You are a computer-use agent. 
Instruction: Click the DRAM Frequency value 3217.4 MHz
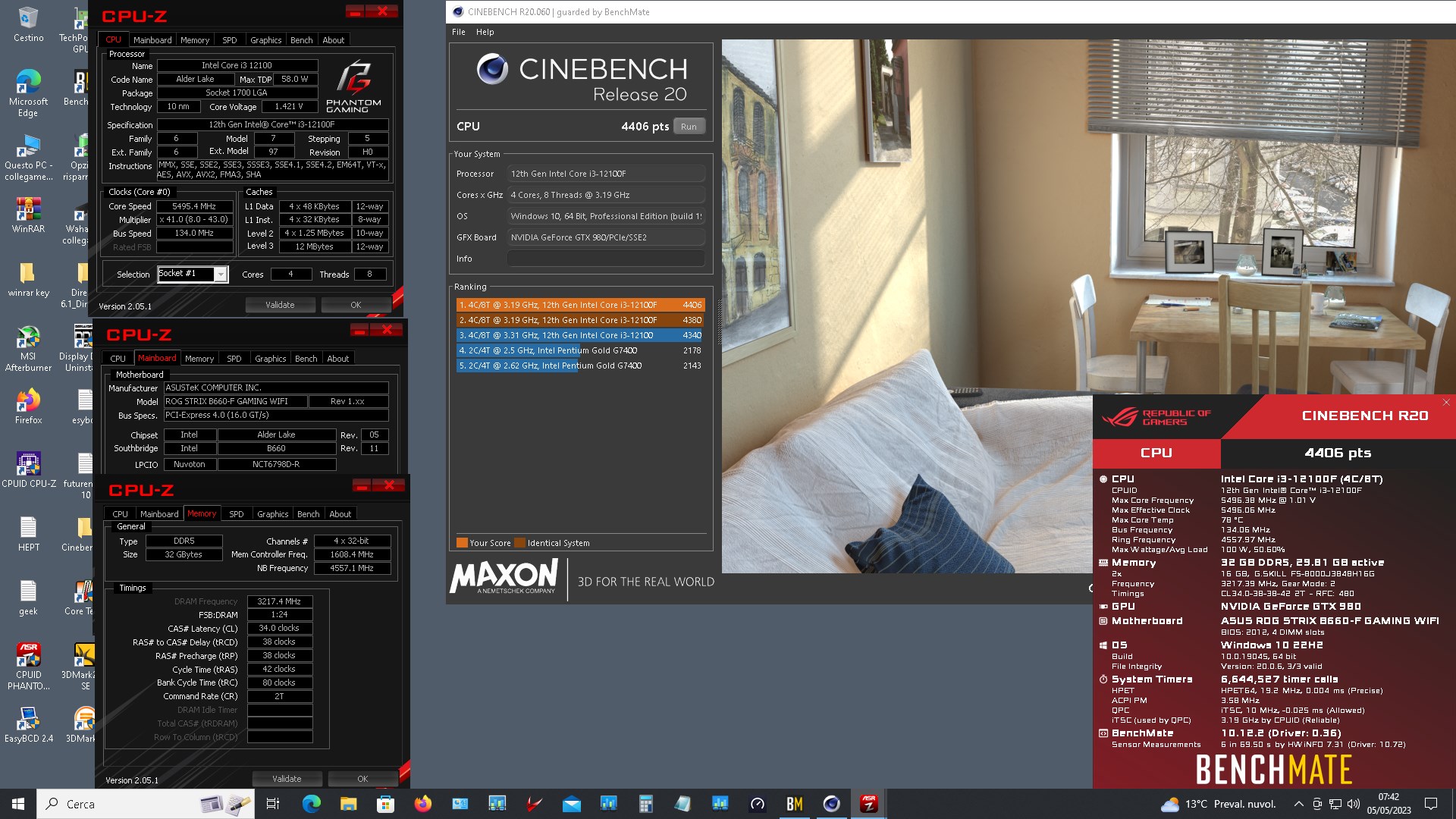click(279, 601)
